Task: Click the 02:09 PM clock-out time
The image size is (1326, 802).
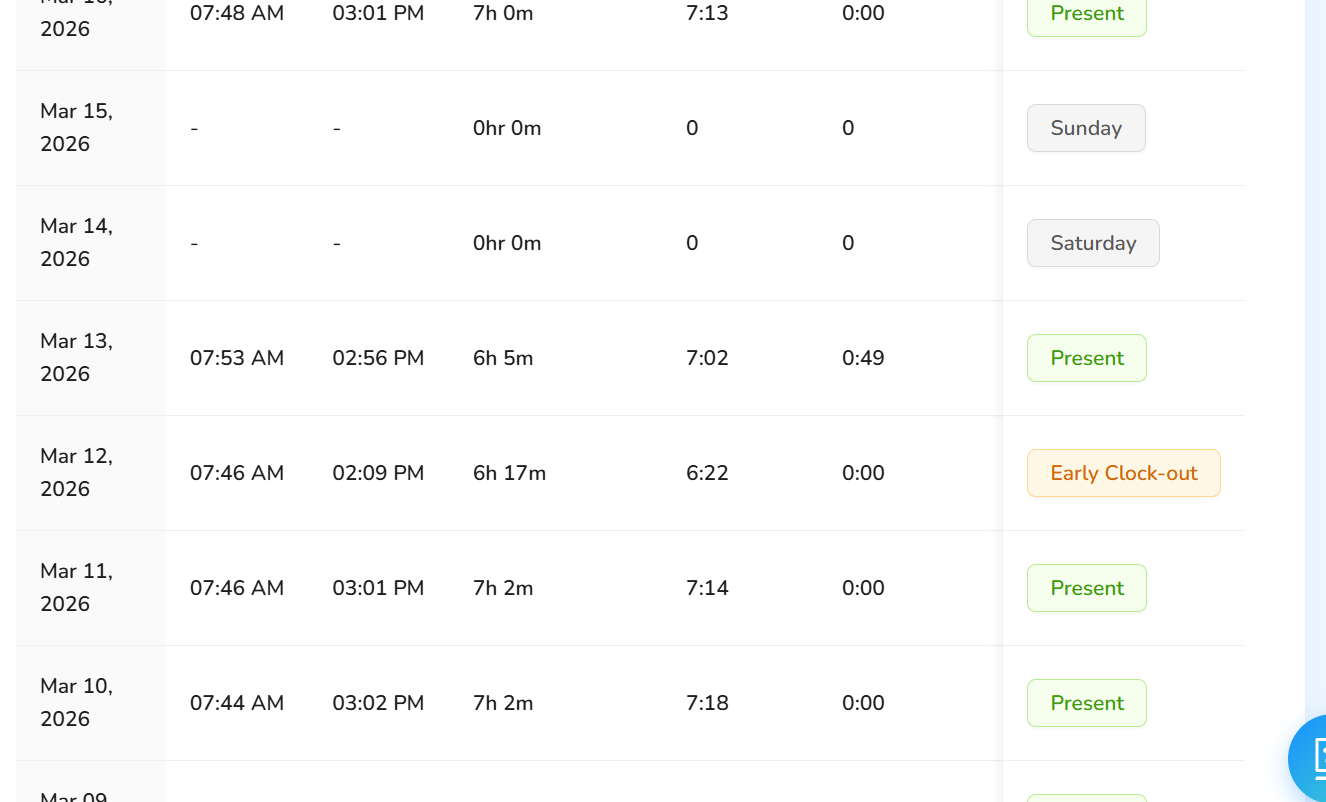Action: 378,473
